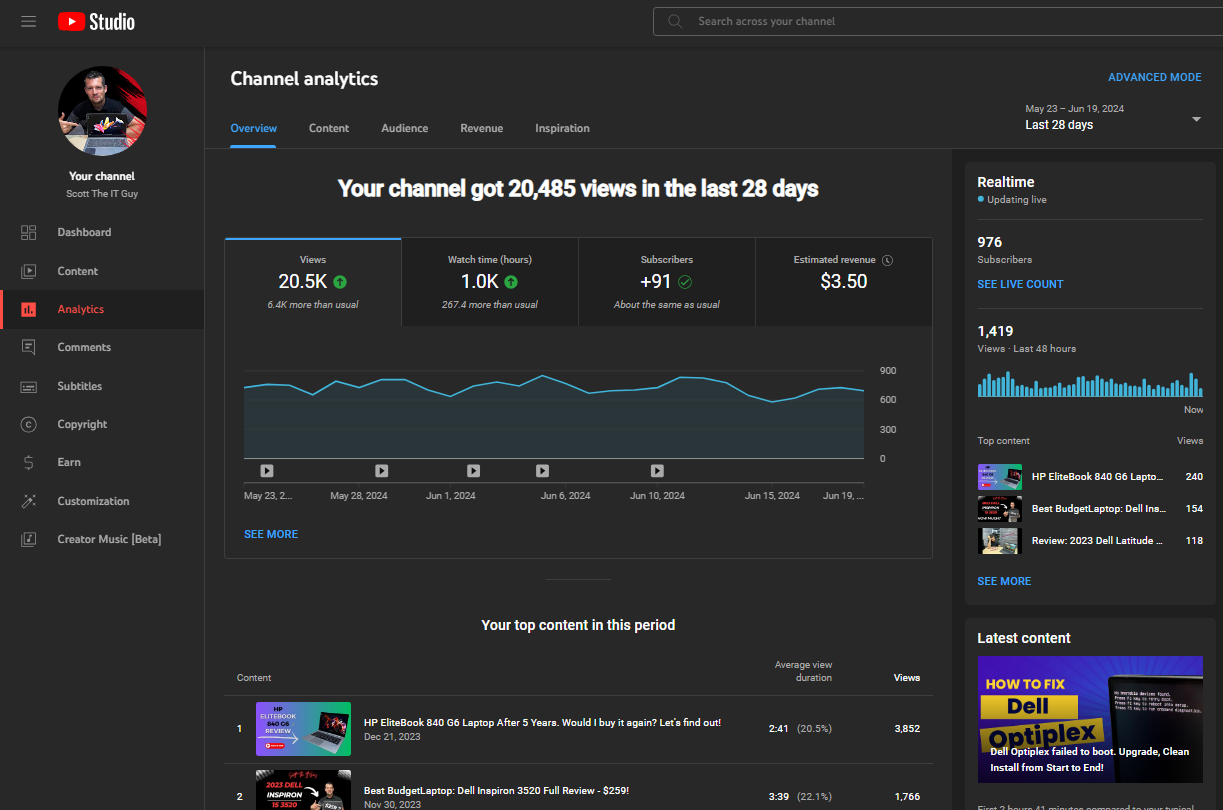Click the Creator Music icon
The height and width of the screenshot is (810, 1223).
pyautogui.click(x=29, y=539)
